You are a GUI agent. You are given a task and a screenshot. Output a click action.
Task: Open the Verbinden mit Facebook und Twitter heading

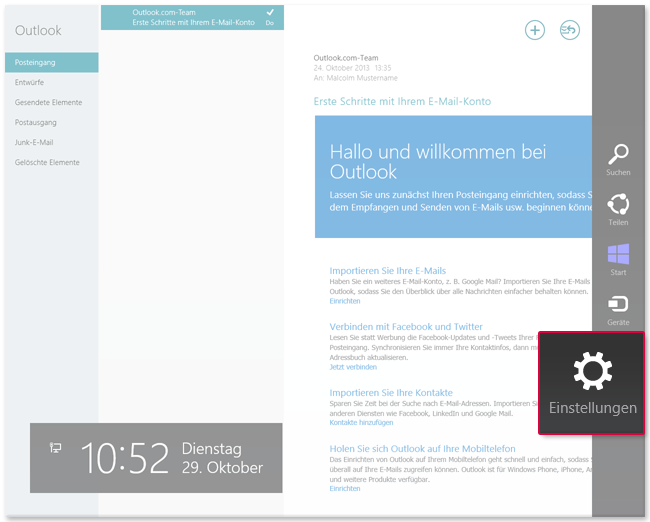coord(407,326)
